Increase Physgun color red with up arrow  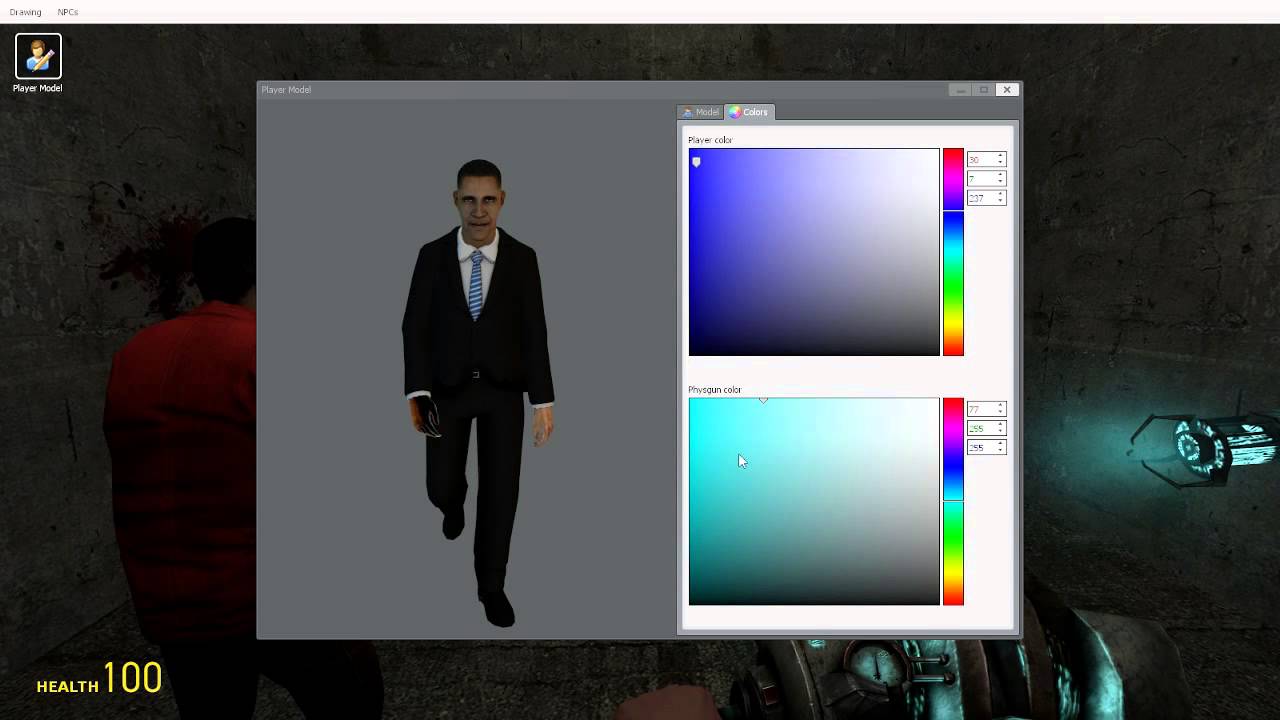(x=1000, y=405)
